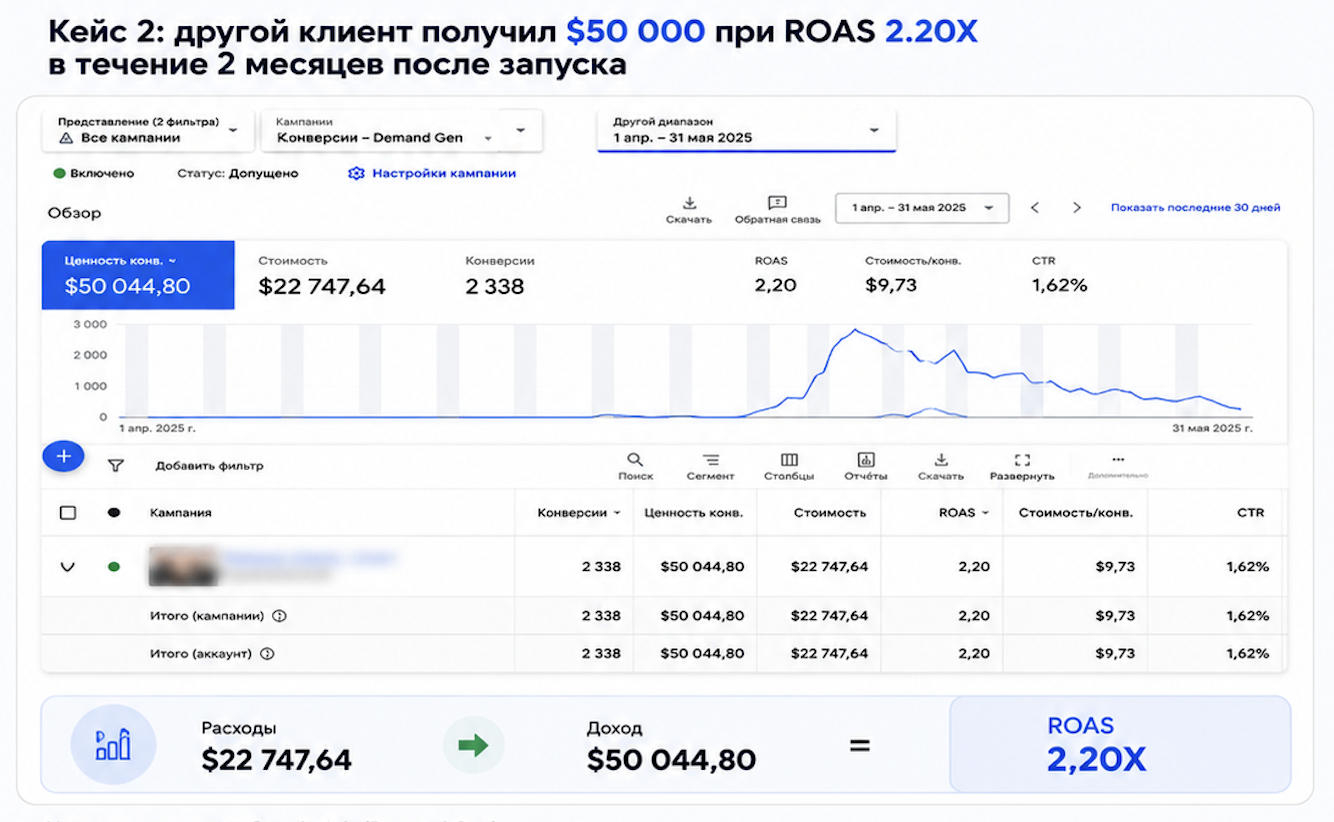This screenshot has height=822, width=1334.
Task: Click the Развернуть expand icon
Action: click(1022, 467)
